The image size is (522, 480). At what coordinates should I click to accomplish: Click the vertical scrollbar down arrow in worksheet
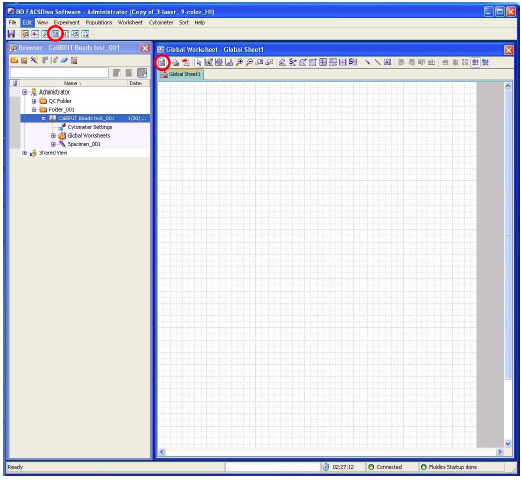tap(508, 444)
